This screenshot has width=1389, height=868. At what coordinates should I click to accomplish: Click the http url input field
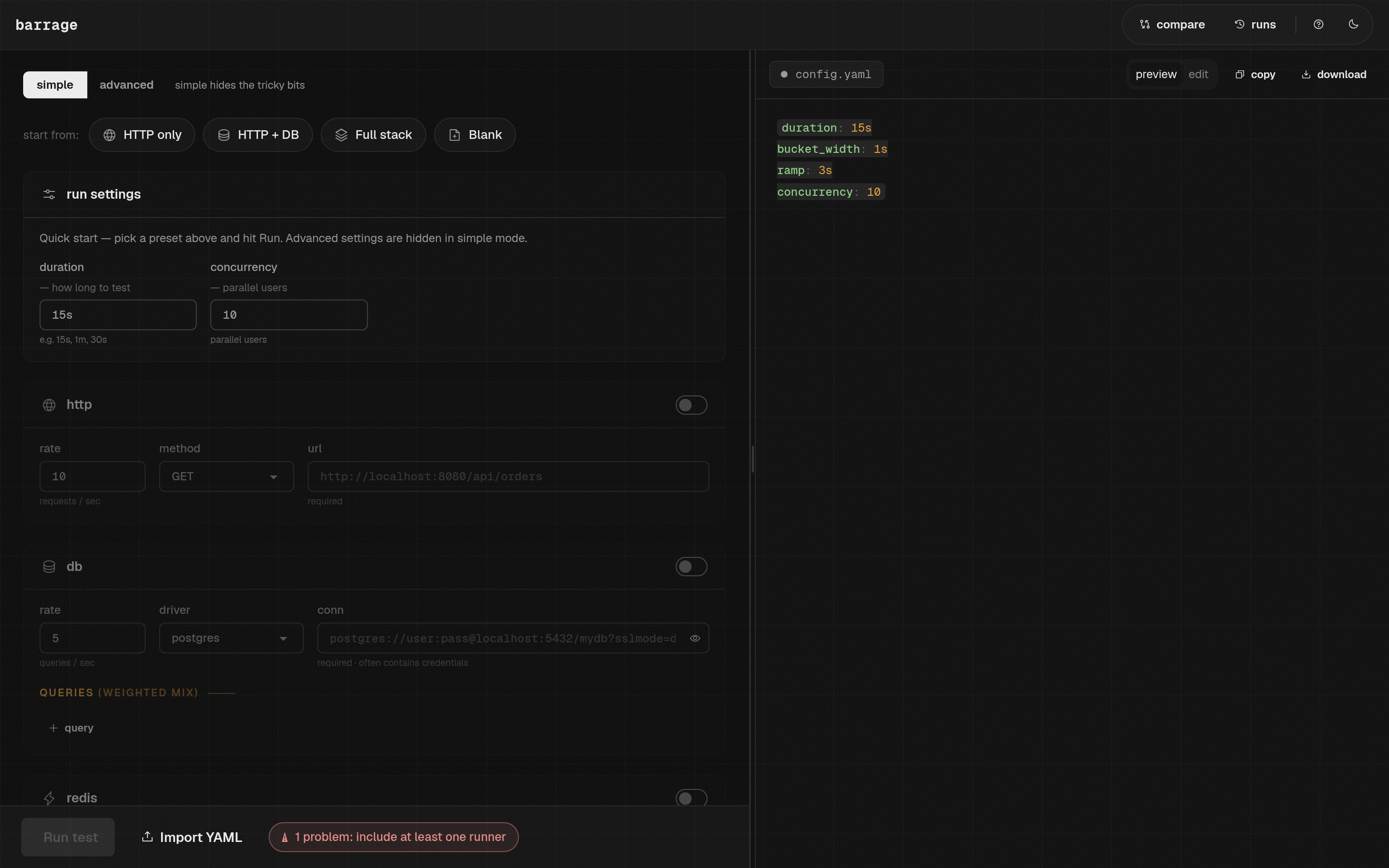pyautogui.click(x=508, y=476)
